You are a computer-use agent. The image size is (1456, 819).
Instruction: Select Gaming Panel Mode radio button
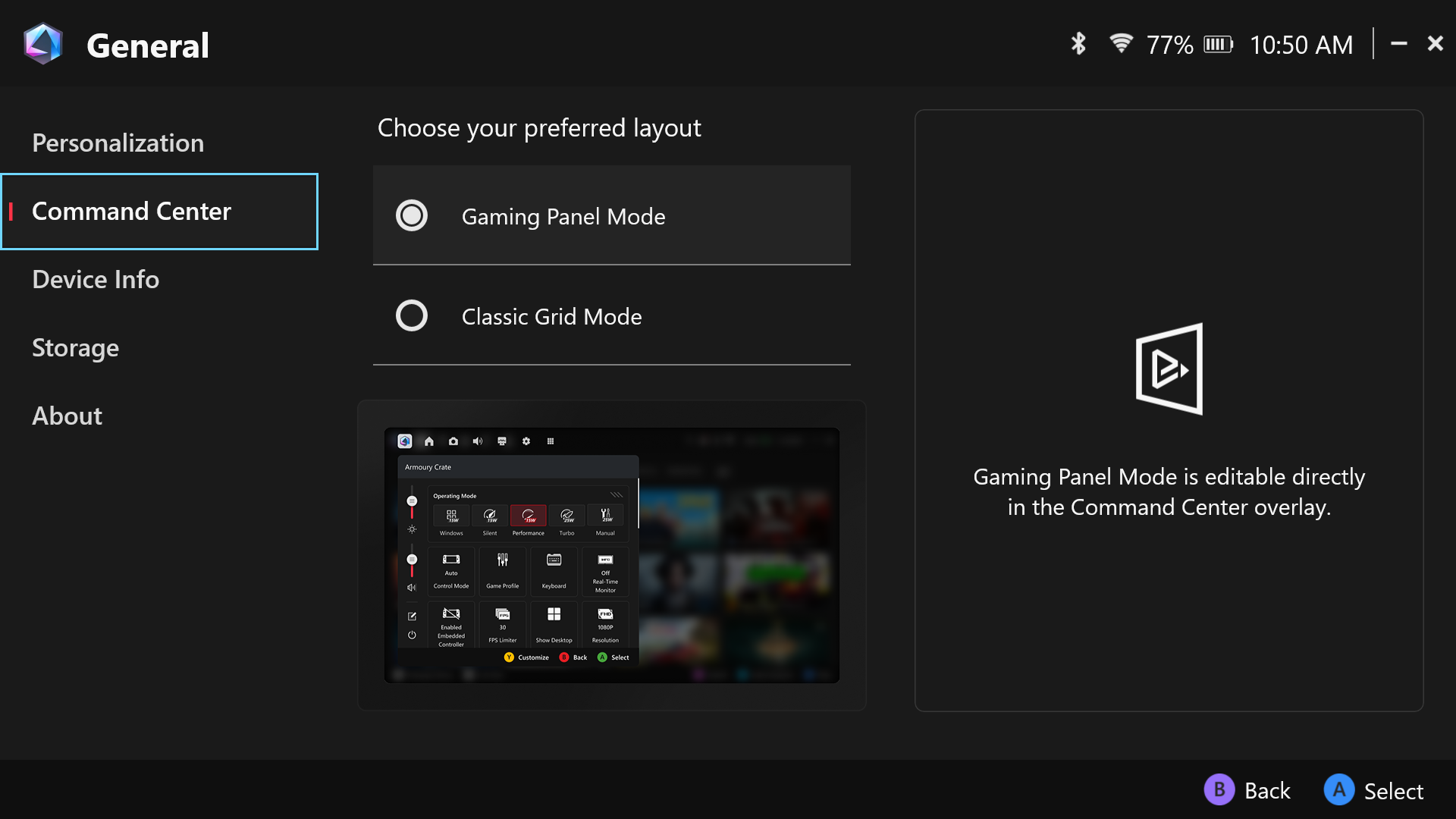coord(412,216)
